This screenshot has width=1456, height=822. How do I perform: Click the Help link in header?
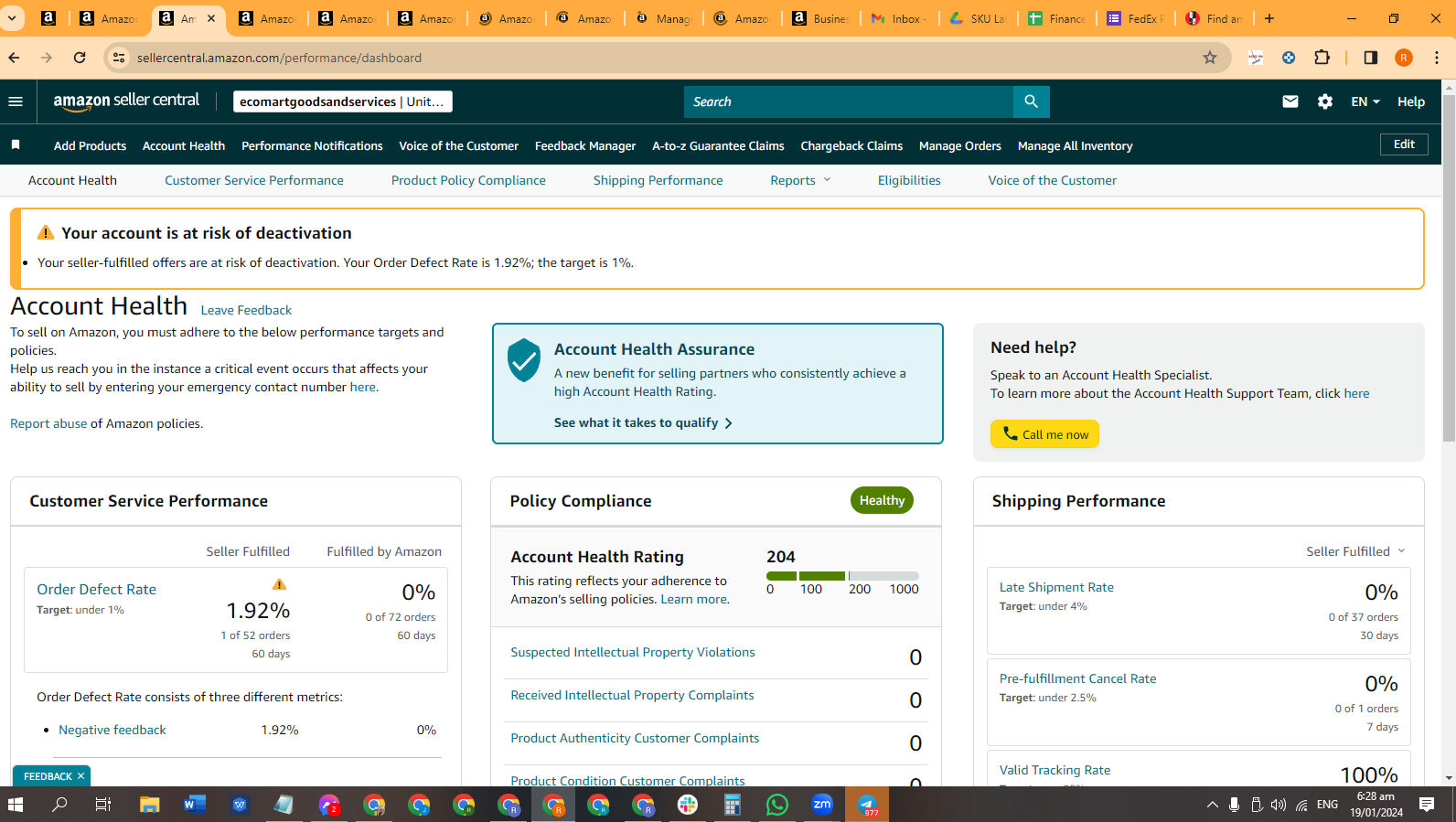click(1410, 101)
